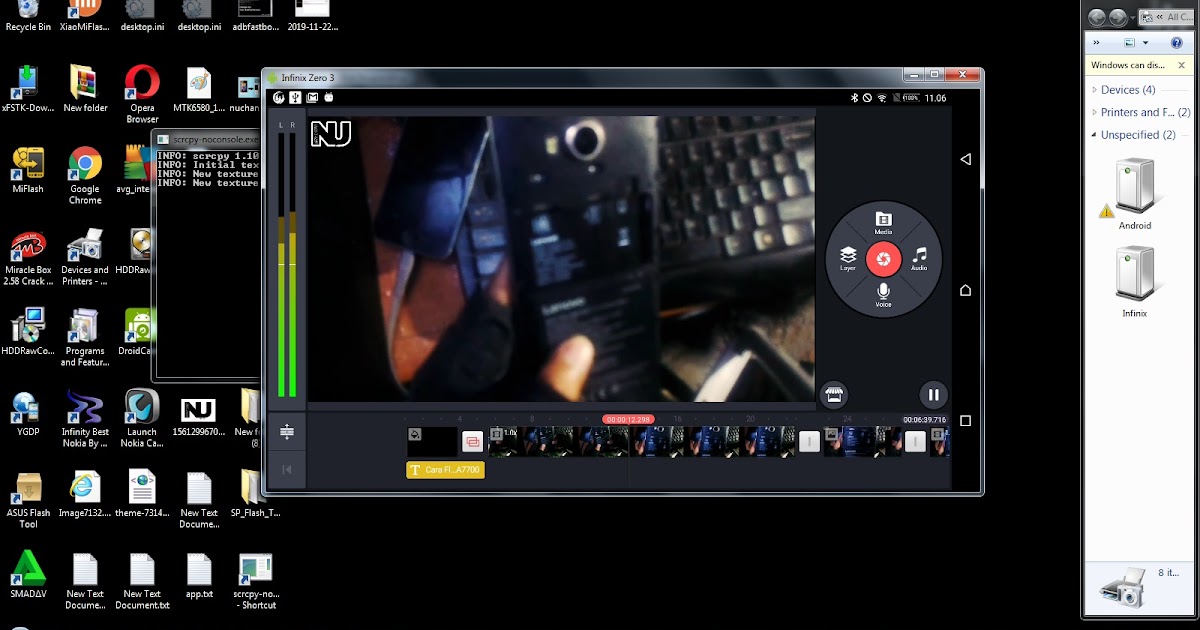The image size is (1200, 630).
Task: Open the Media browser in KineMaster wheel
Action: tap(883, 223)
